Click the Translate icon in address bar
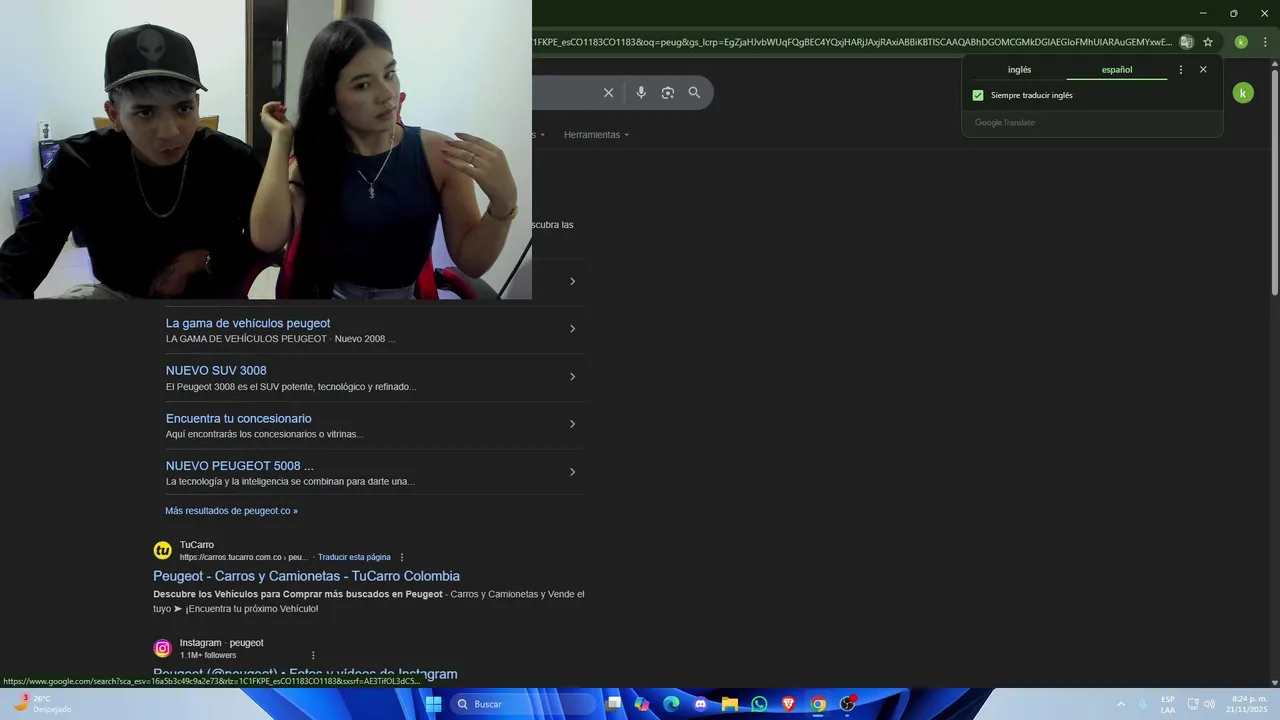The image size is (1280, 720). point(1186,42)
